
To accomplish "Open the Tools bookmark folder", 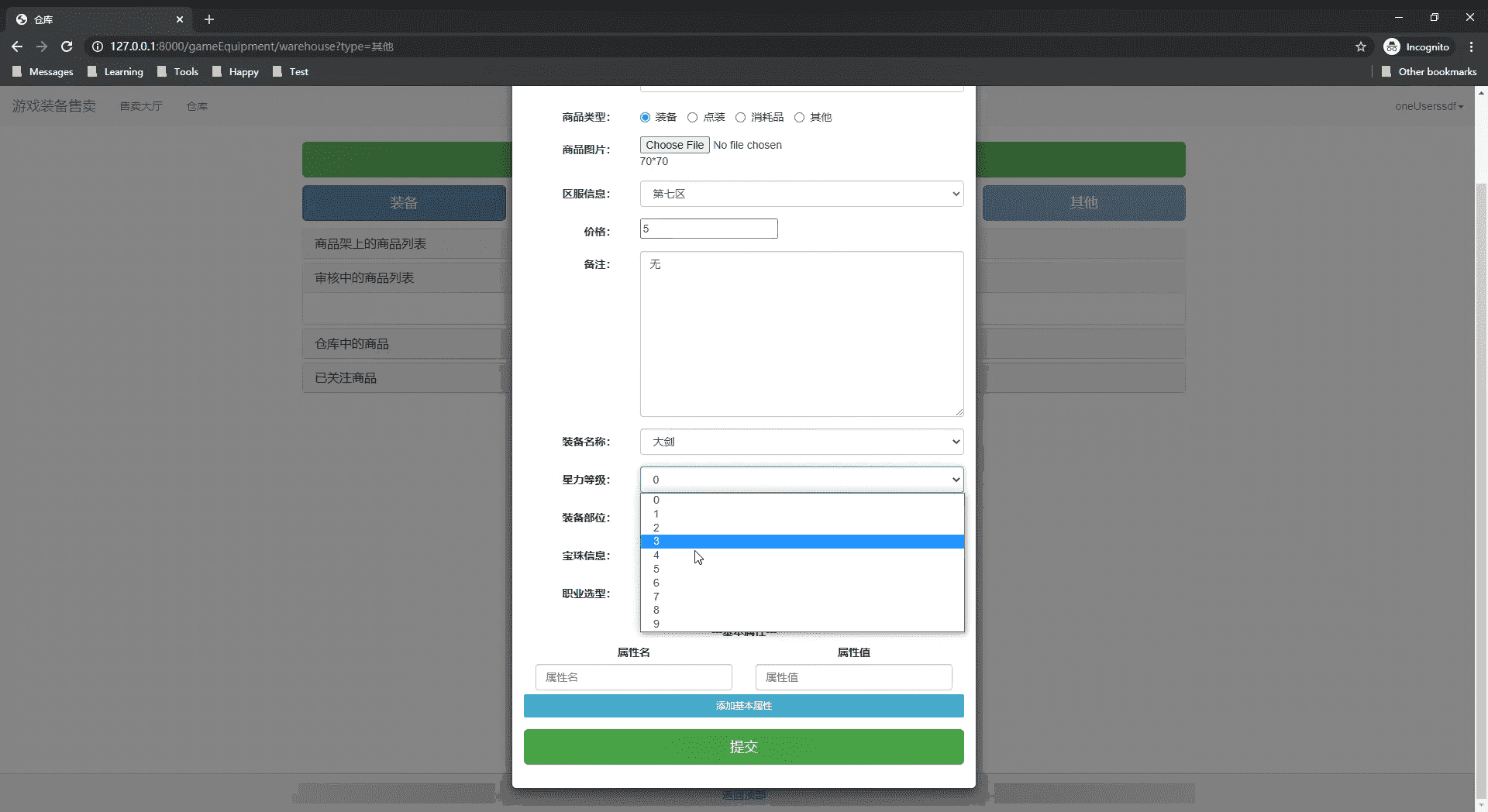I will coord(177,71).
